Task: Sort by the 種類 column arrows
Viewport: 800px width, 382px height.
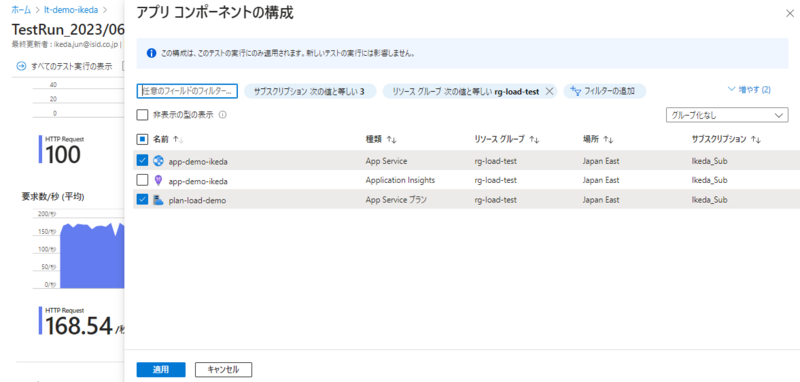Action: coord(391,139)
